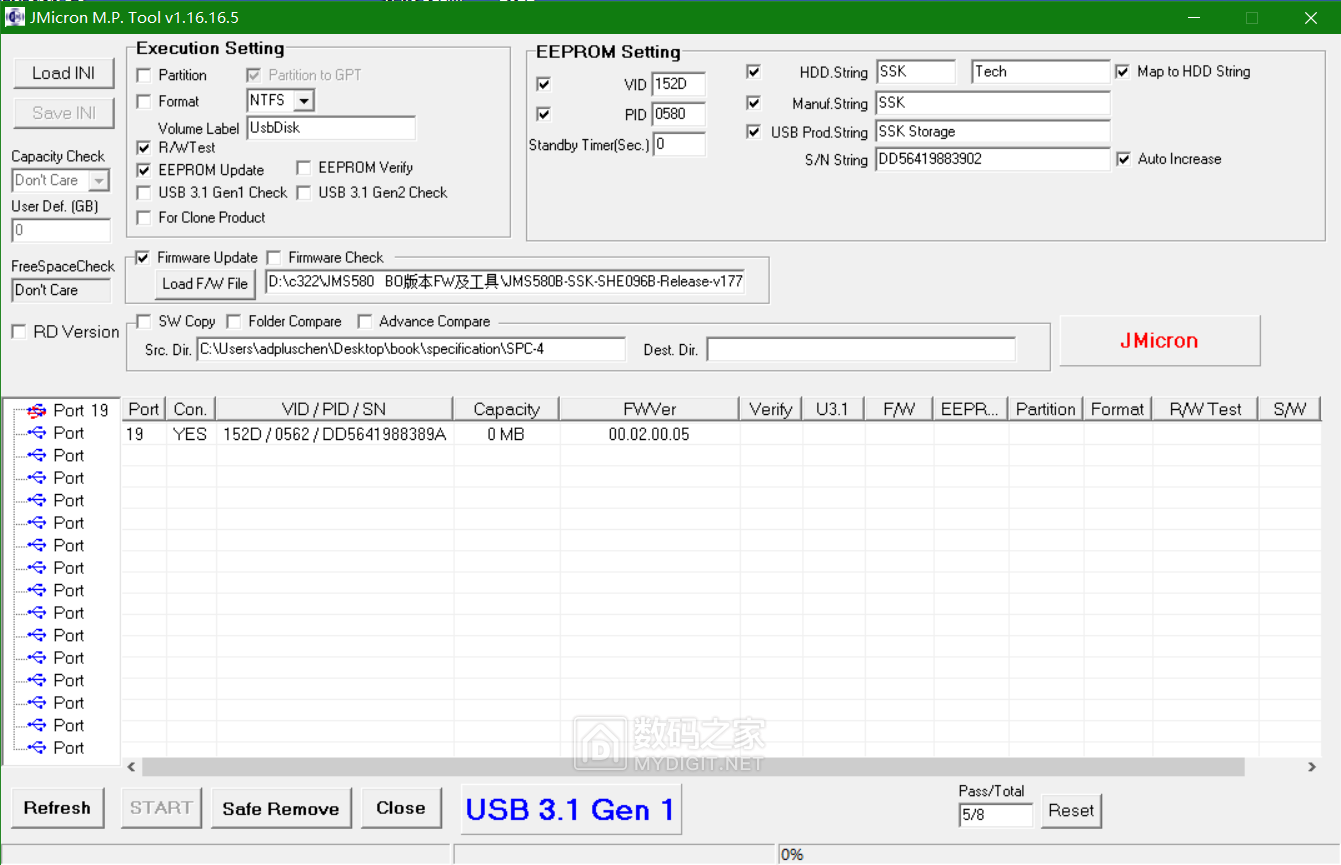Enable the USB 3.1 Gen2 Check box
Screen dimensions: 1341x865
tap(304, 193)
